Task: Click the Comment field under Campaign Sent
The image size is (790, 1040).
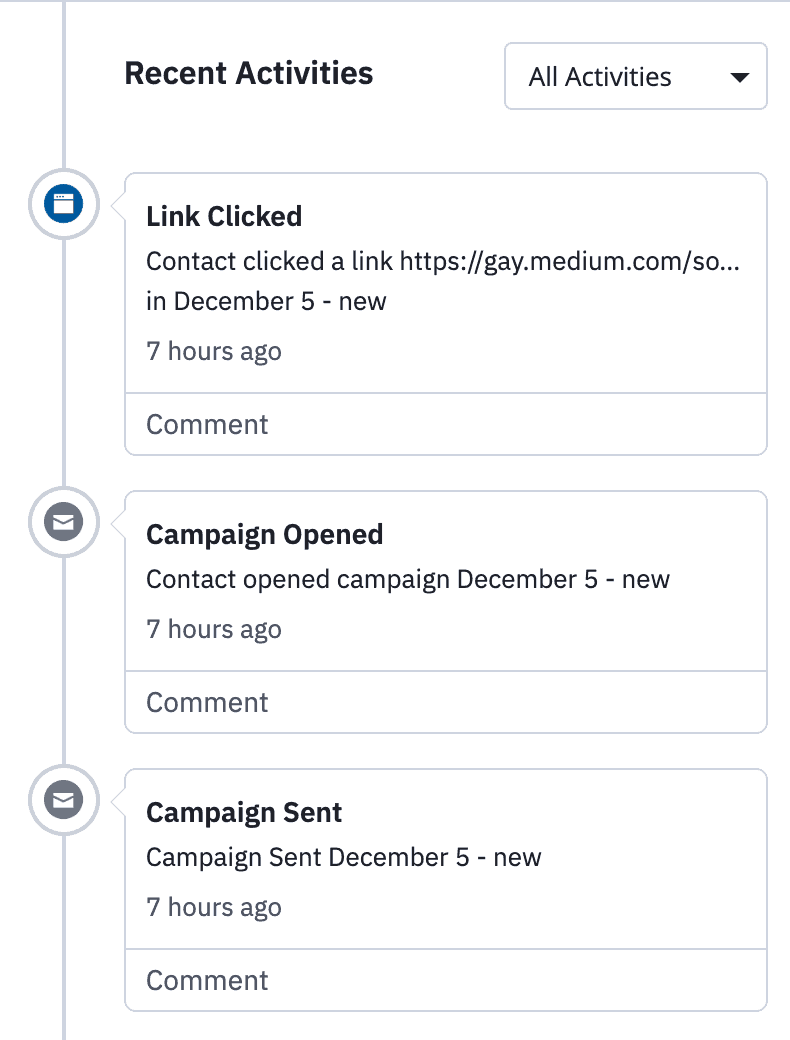Action: (x=446, y=980)
